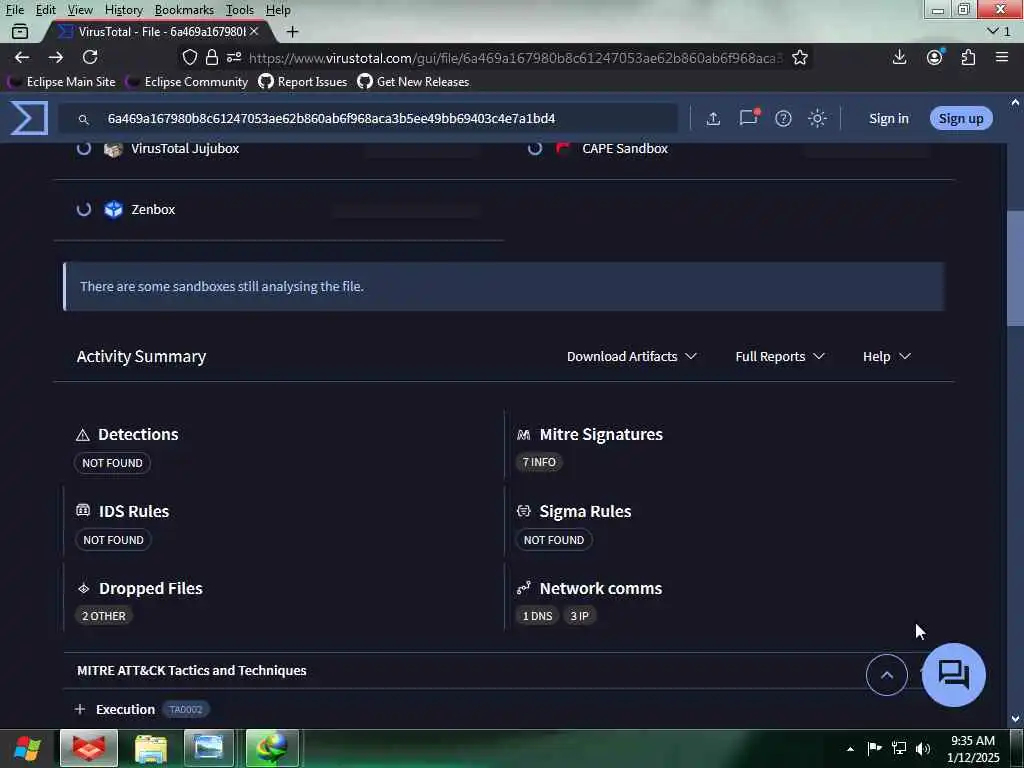
Task: Click the Sign up button
Action: click(961, 118)
